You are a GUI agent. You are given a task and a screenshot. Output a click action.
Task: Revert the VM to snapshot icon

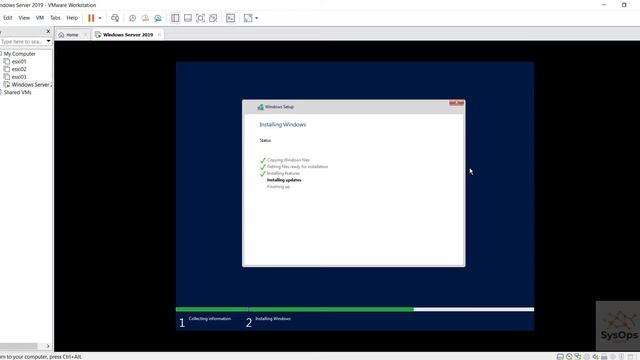pos(145,18)
